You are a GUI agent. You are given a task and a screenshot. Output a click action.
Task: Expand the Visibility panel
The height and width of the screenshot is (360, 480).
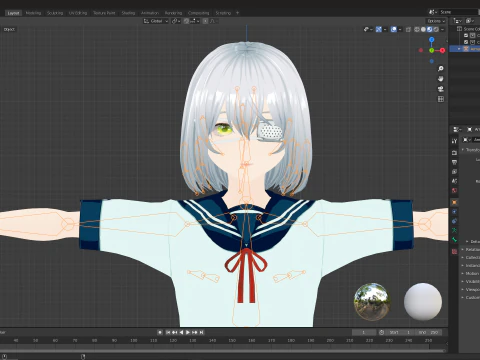470,281
